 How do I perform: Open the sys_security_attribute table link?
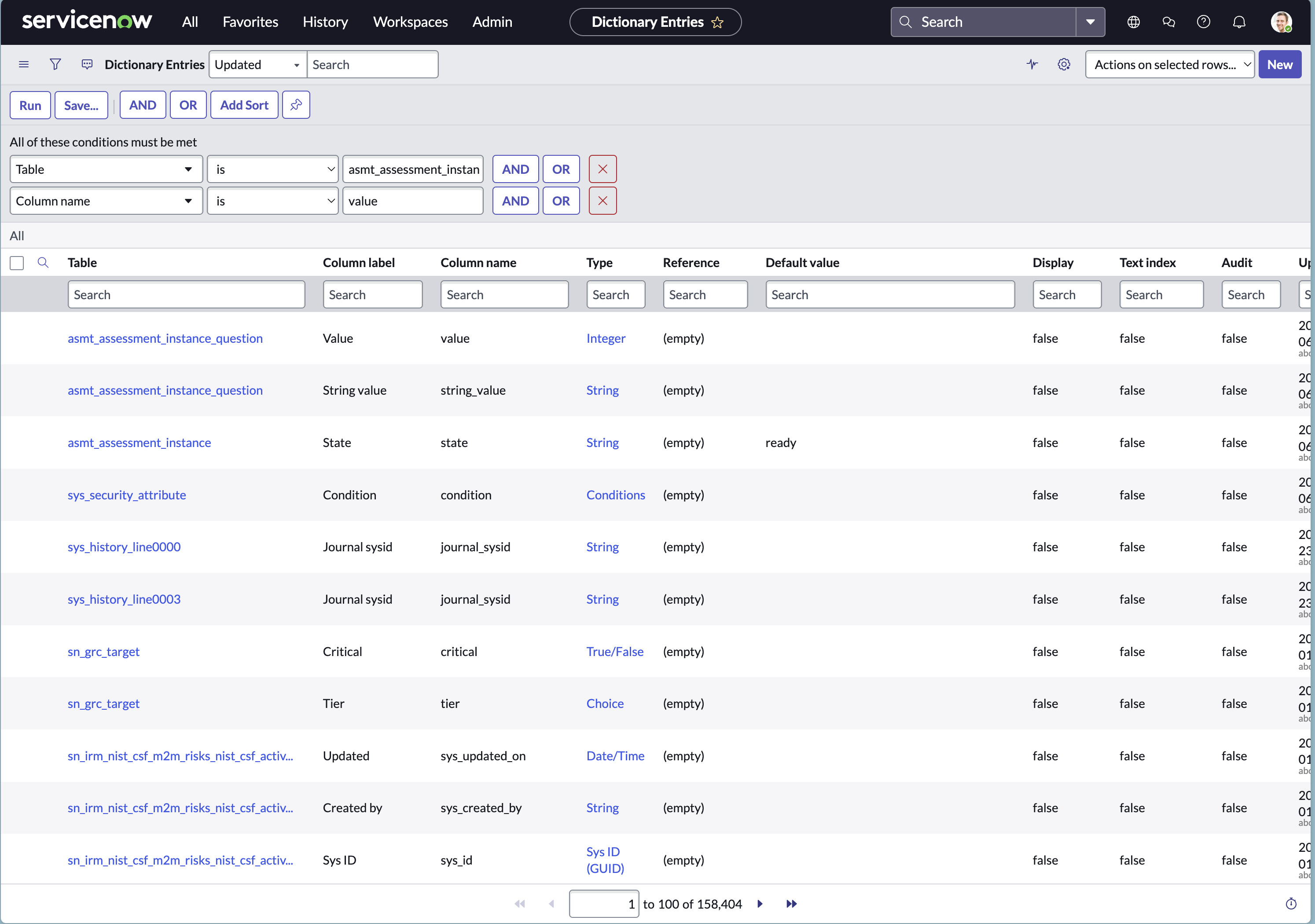(x=127, y=495)
